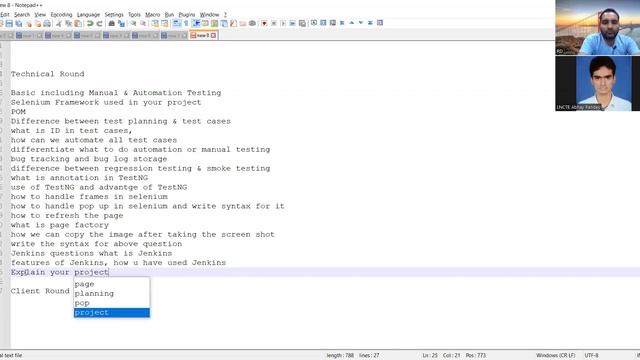Toggle synchronized horizontal scrolling
The width and height of the screenshot is (640, 360).
[164, 23]
